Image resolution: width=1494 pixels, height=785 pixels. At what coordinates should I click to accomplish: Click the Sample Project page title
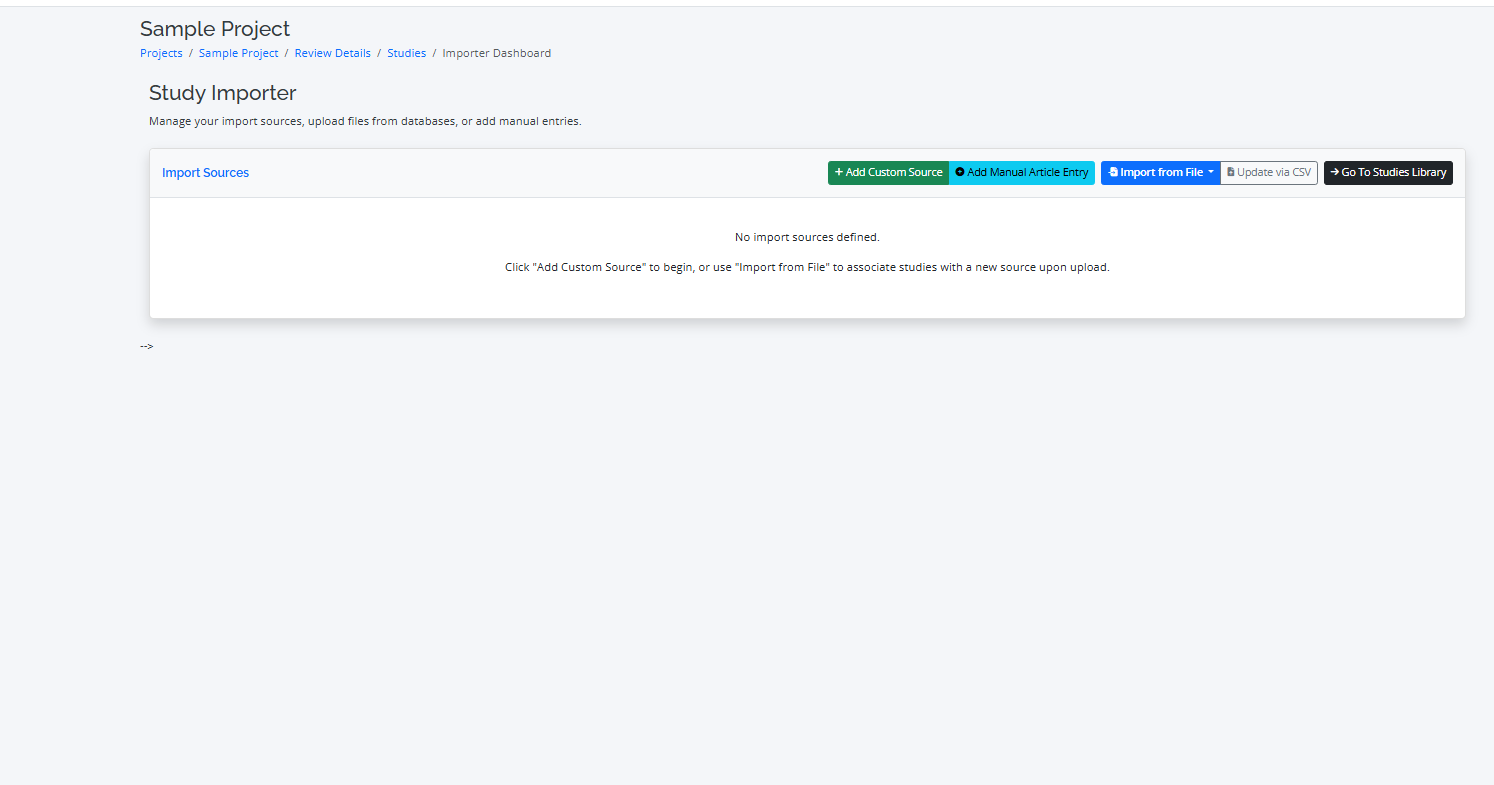(x=215, y=29)
